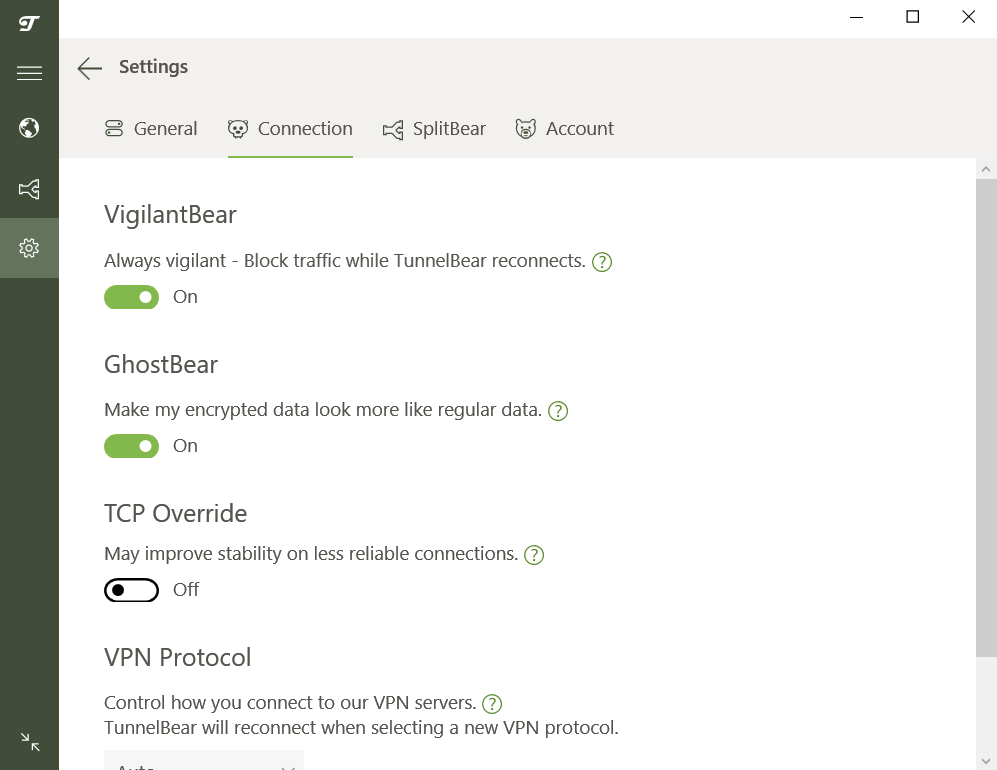Click 'May improve stability' description
The width and height of the screenshot is (997, 770).
click(311, 554)
